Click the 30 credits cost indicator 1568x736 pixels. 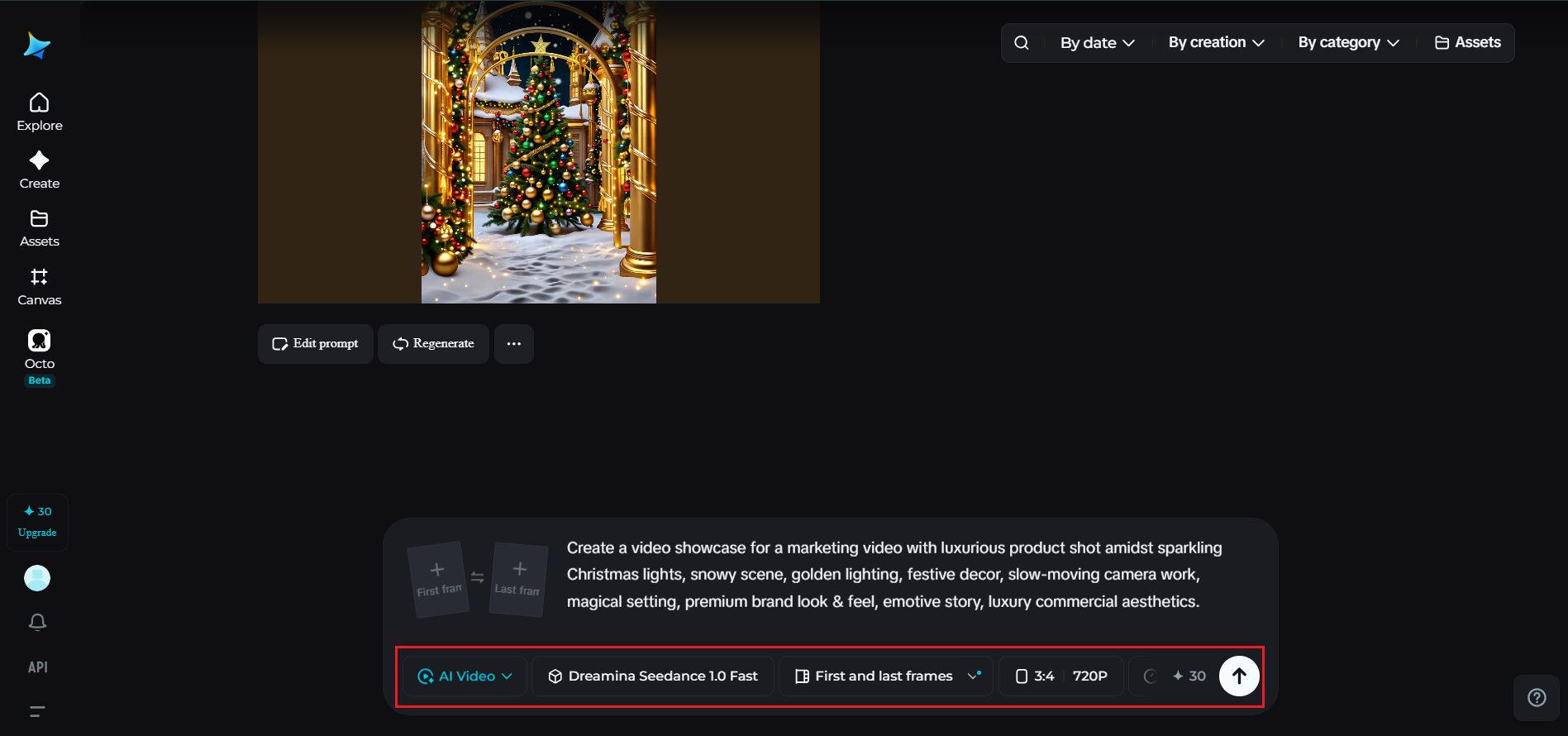(x=1189, y=676)
